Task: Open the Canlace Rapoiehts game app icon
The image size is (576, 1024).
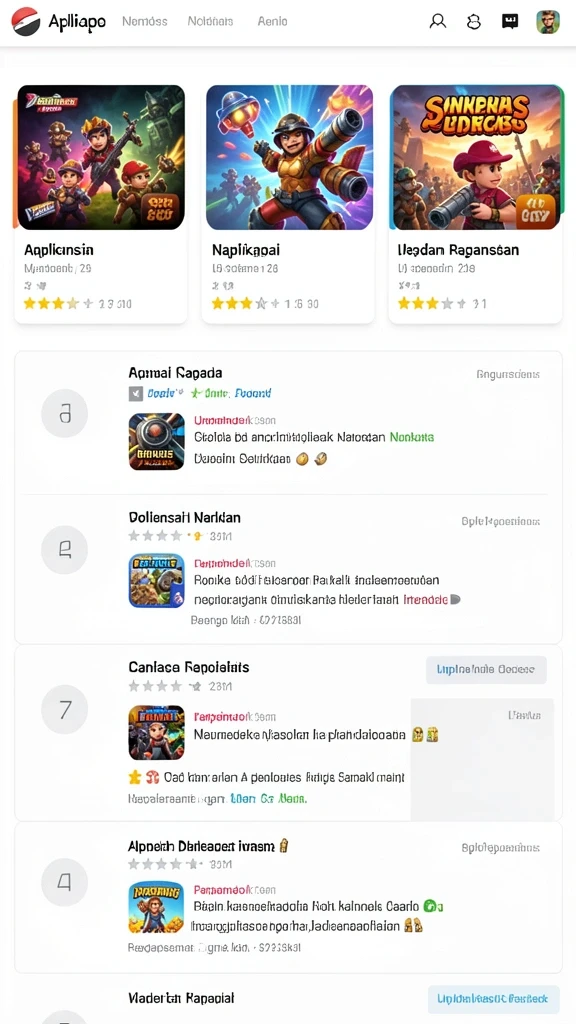Action: [157, 732]
